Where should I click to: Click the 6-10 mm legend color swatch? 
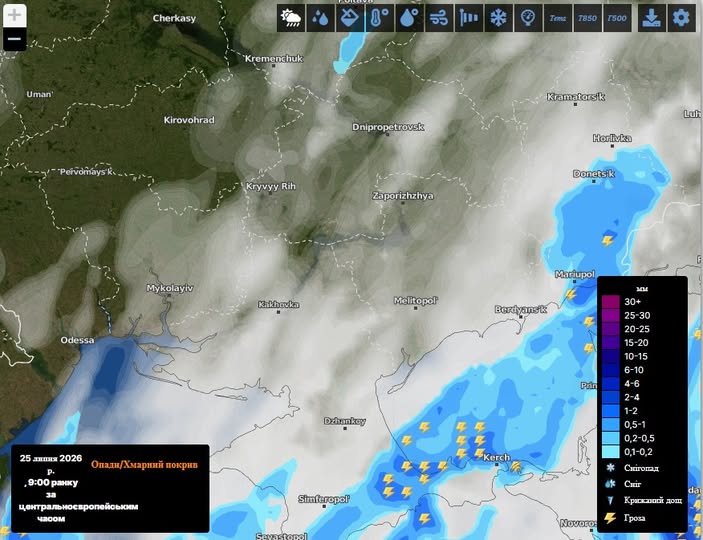(610, 370)
